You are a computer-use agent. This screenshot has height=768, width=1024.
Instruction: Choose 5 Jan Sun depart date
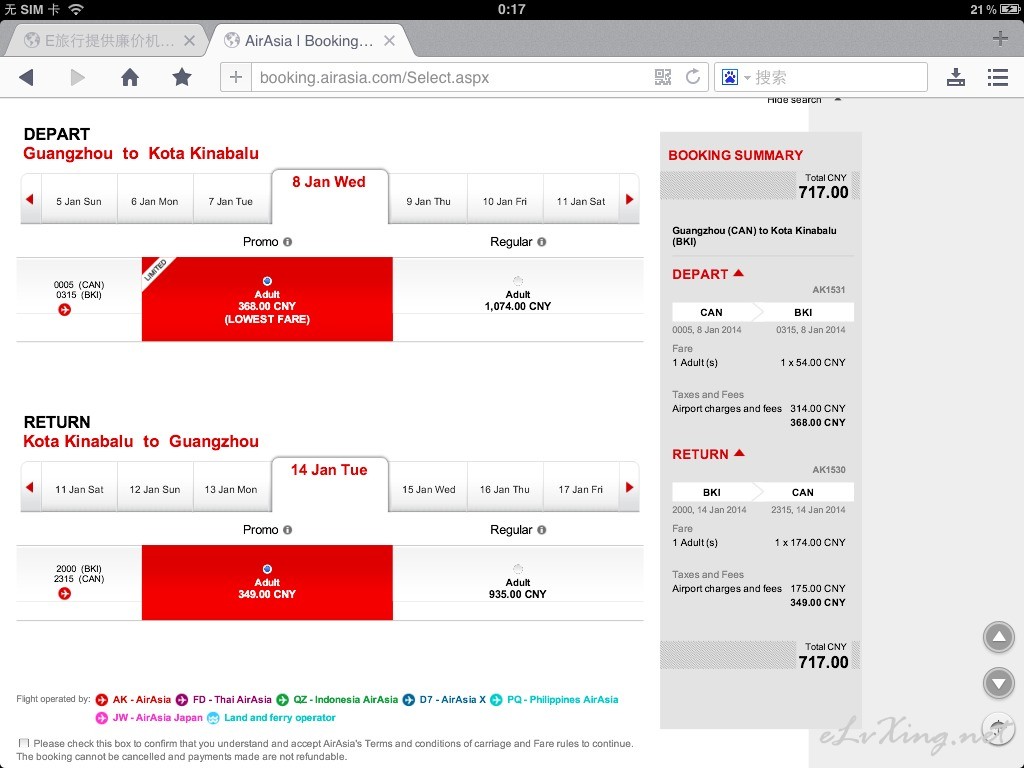[79, 202]
